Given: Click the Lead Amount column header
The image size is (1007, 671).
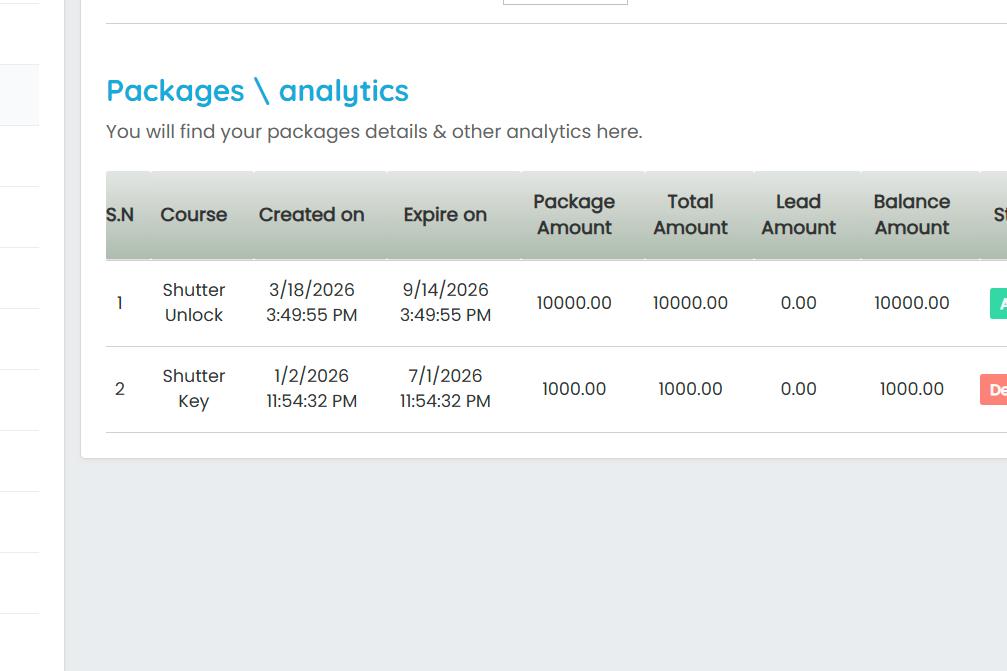Looking at the screenshot, I should (798, 215).
